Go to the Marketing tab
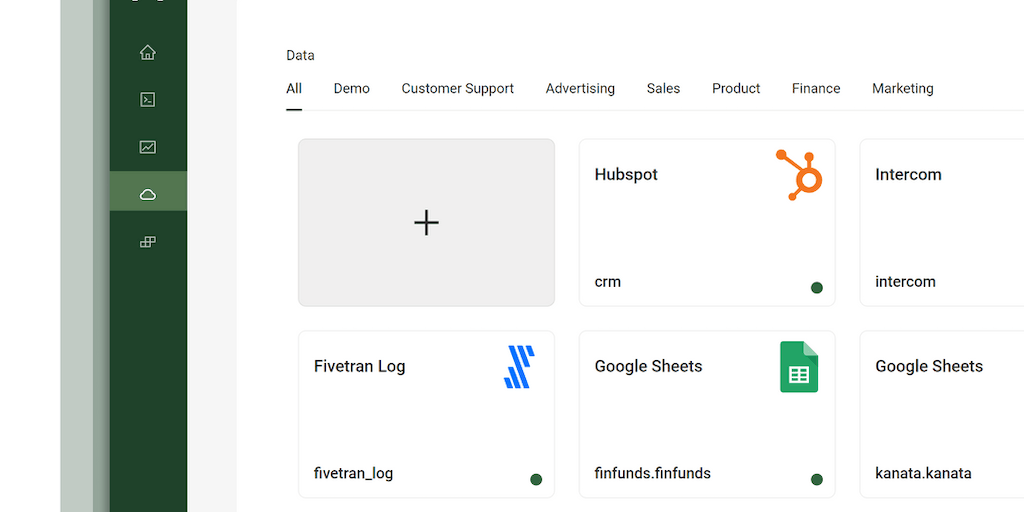This screenshot has width=1024, height=512. (902, 89)
